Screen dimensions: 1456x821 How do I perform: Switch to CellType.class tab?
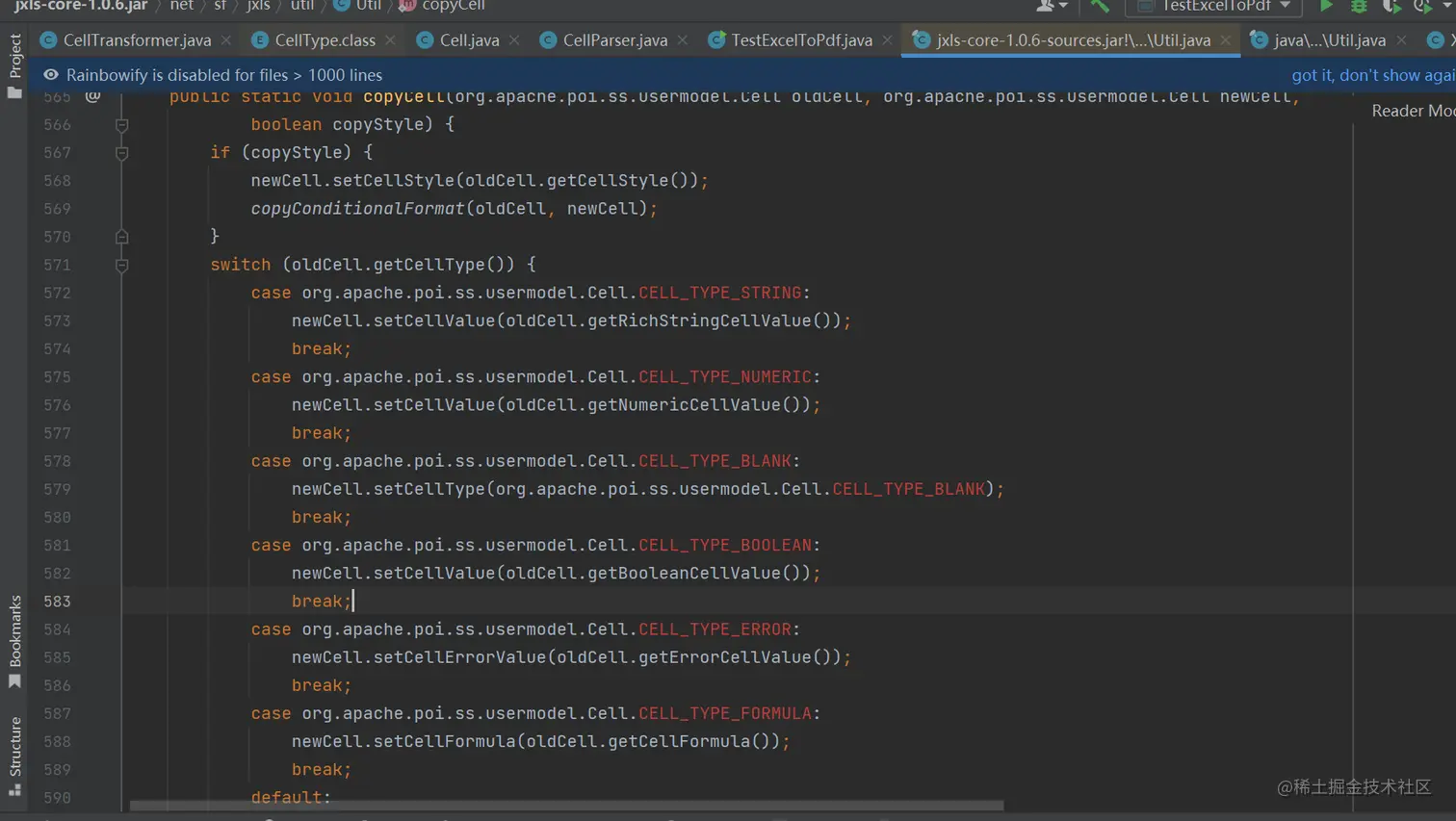coord(325,40)
